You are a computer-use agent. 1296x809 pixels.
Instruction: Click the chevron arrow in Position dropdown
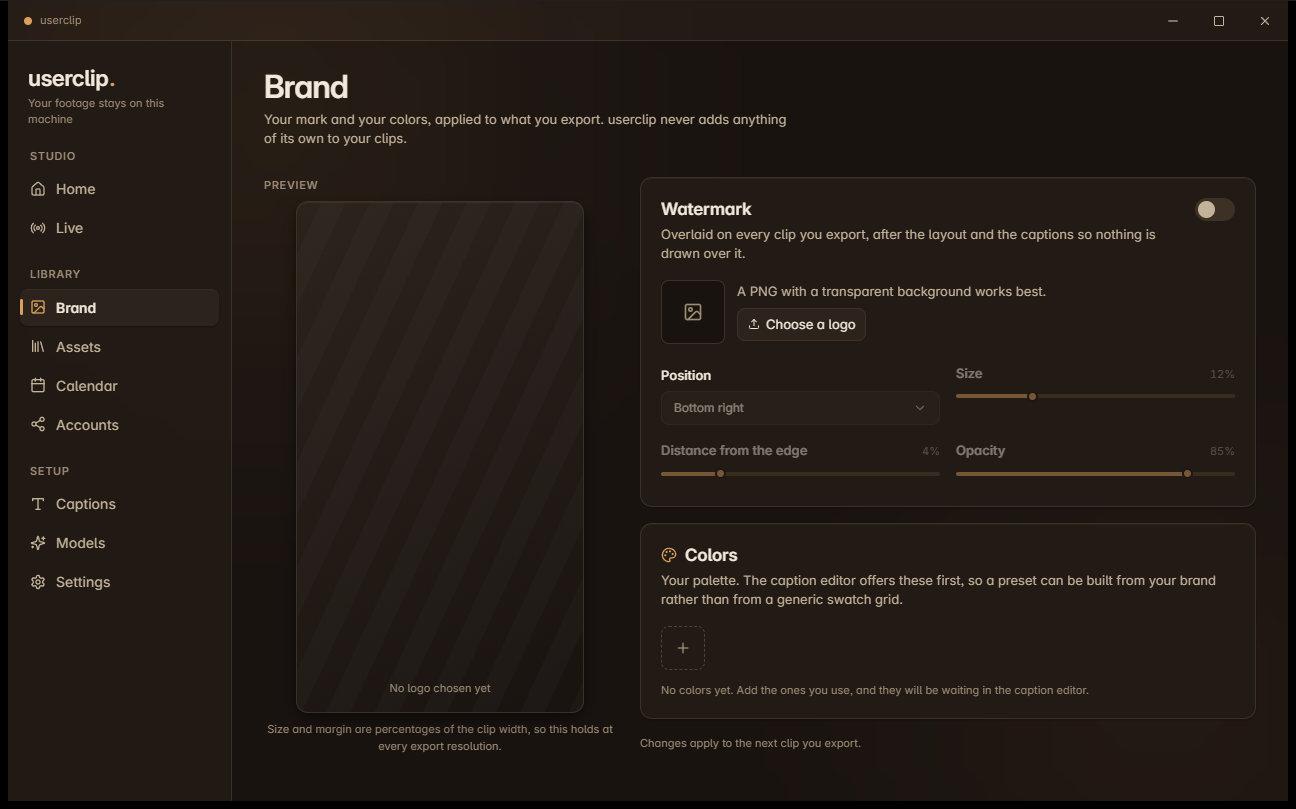point(920,408)
